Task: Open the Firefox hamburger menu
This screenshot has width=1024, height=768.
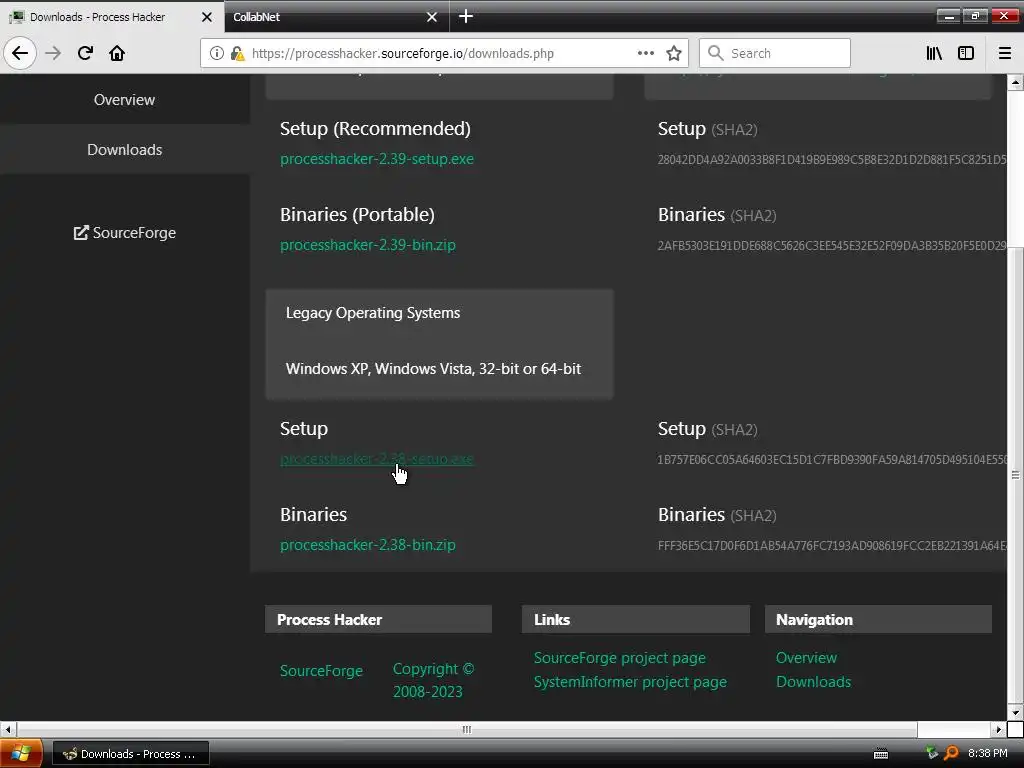Action: pyautogui.click(x=1005, y=53)
